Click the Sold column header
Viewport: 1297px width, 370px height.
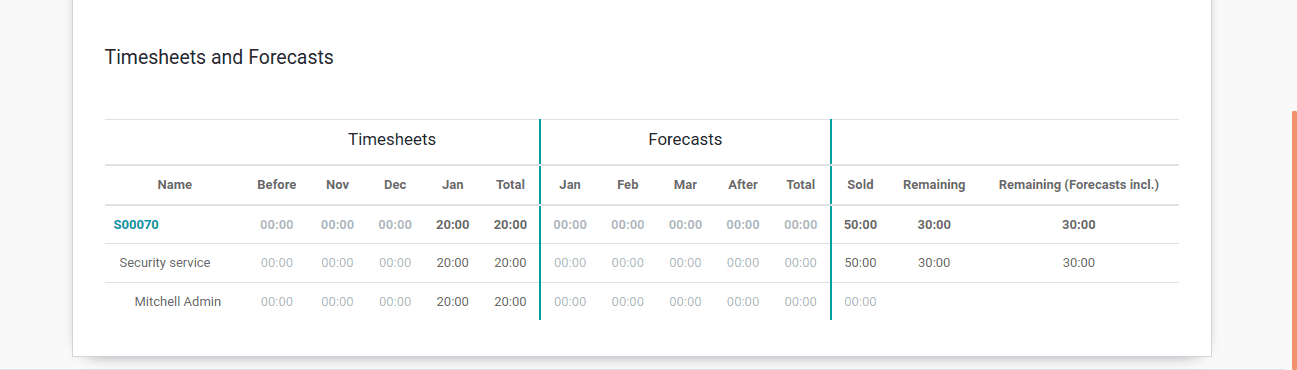pos(860,185)
